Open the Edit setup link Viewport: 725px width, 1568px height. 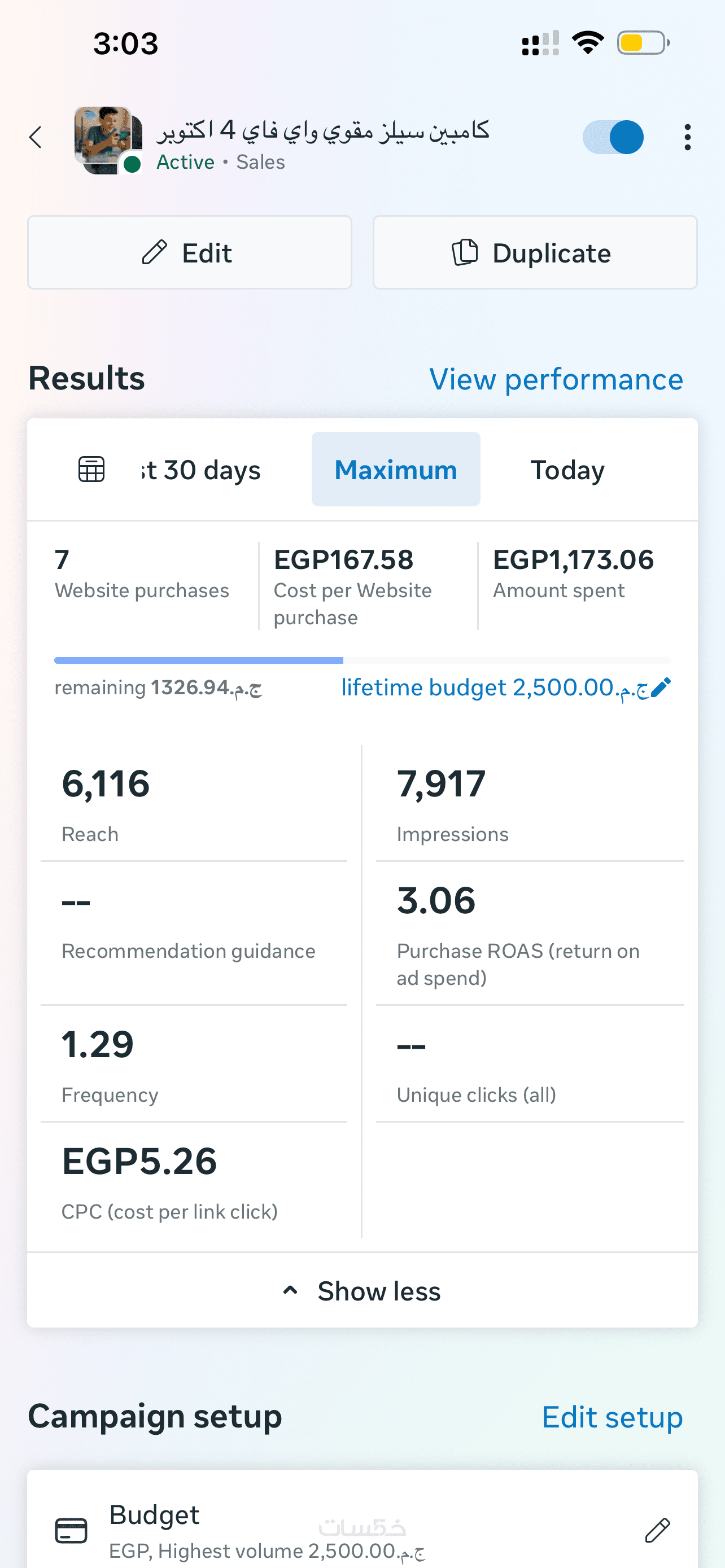[x=612, y=1417]
